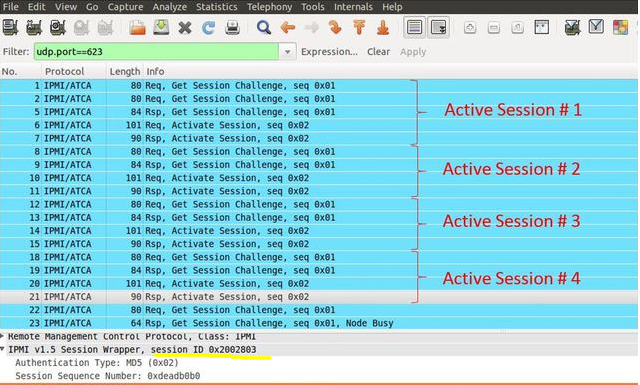Zoom out on packet text icon
Screen dimensions: 640x385
coord(493,28)
